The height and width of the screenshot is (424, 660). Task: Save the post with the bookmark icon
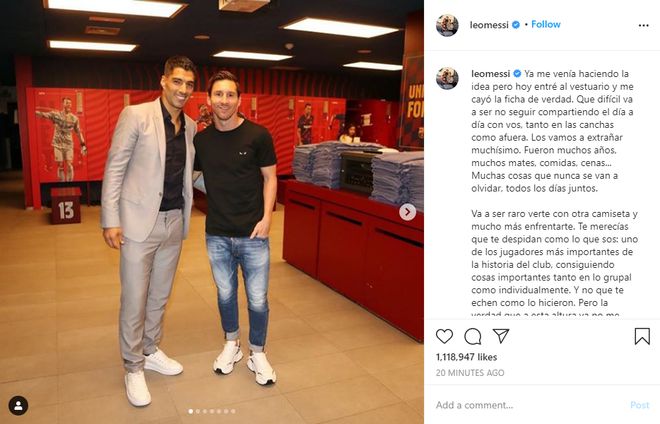(x=642, y=336)
